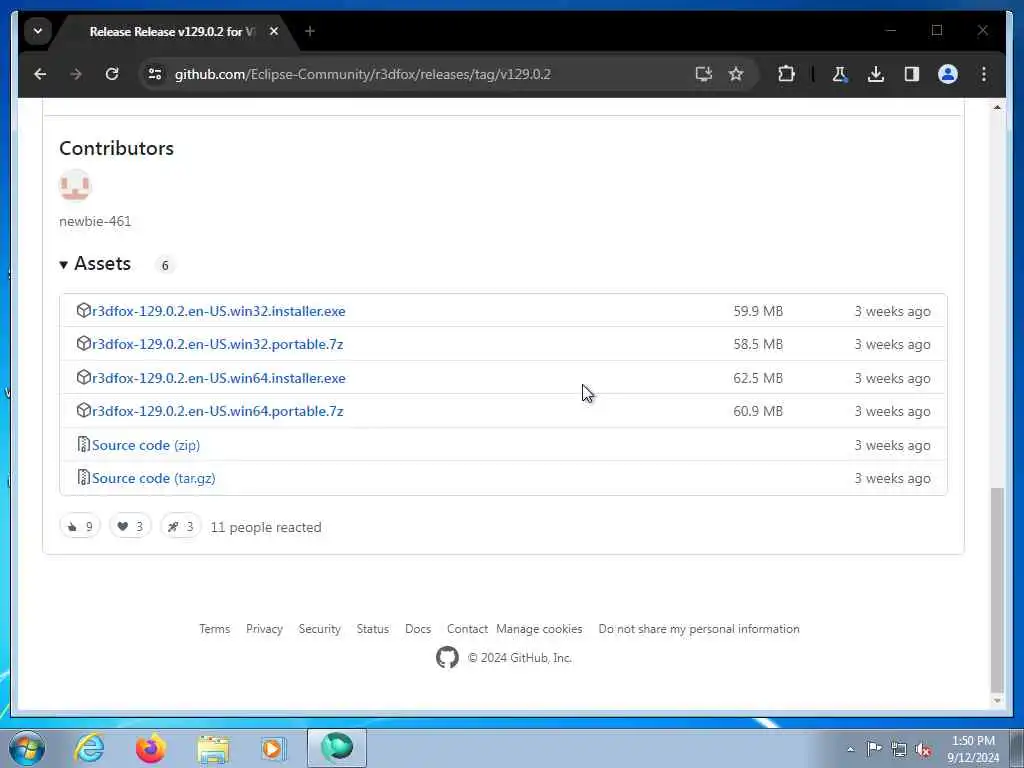Open the tab search dropdown arrow

[x=38, y=31]
